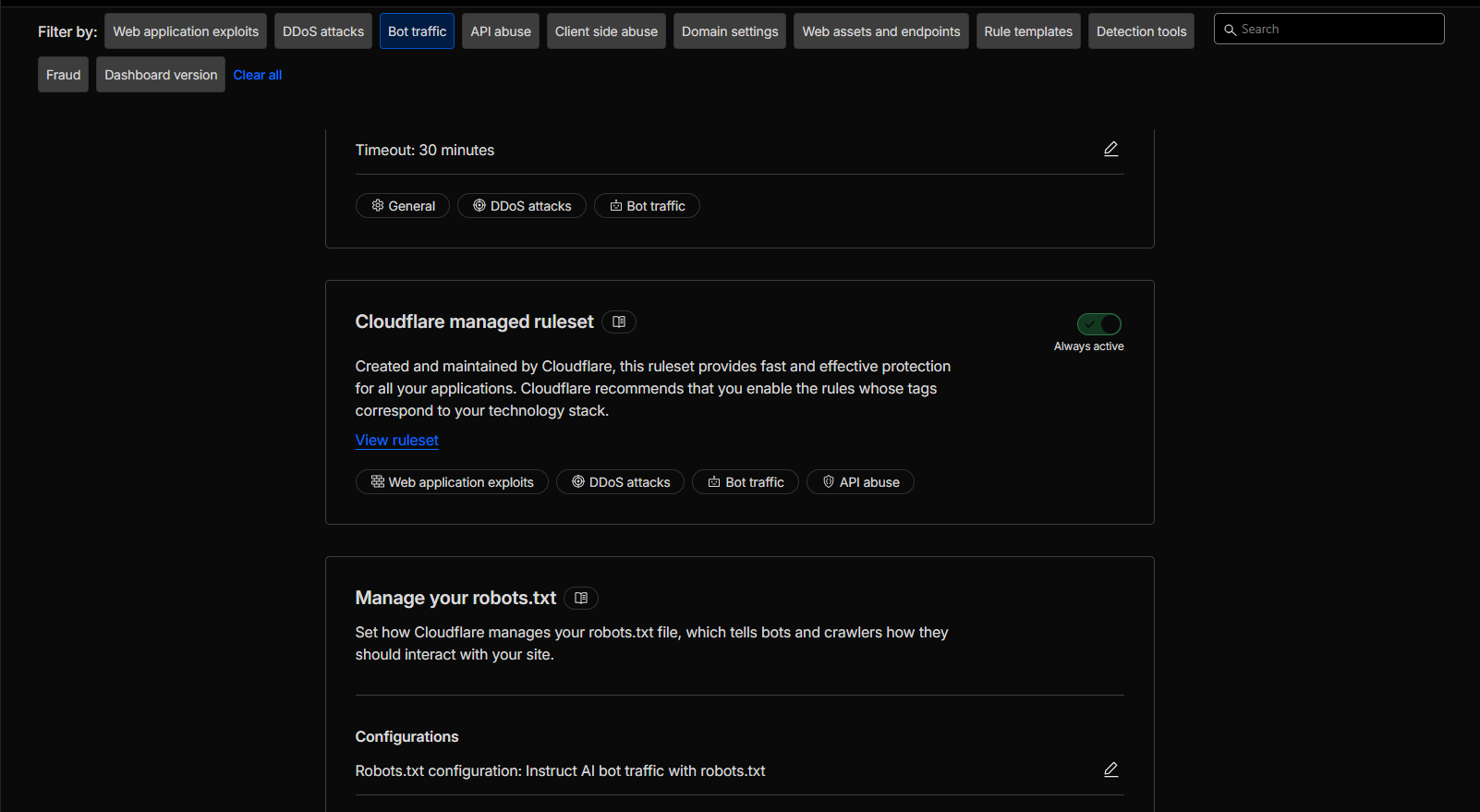Screen dimensions: 1480x812
Task: Filter by API abuse at top
Action: (x=501, y=31)
